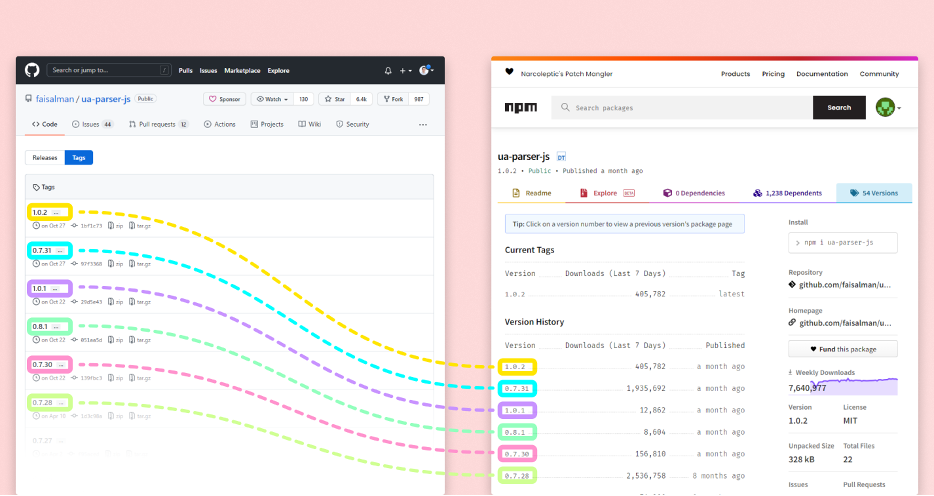Open the Repository github.com link on npm

click(x=840, y=285)
